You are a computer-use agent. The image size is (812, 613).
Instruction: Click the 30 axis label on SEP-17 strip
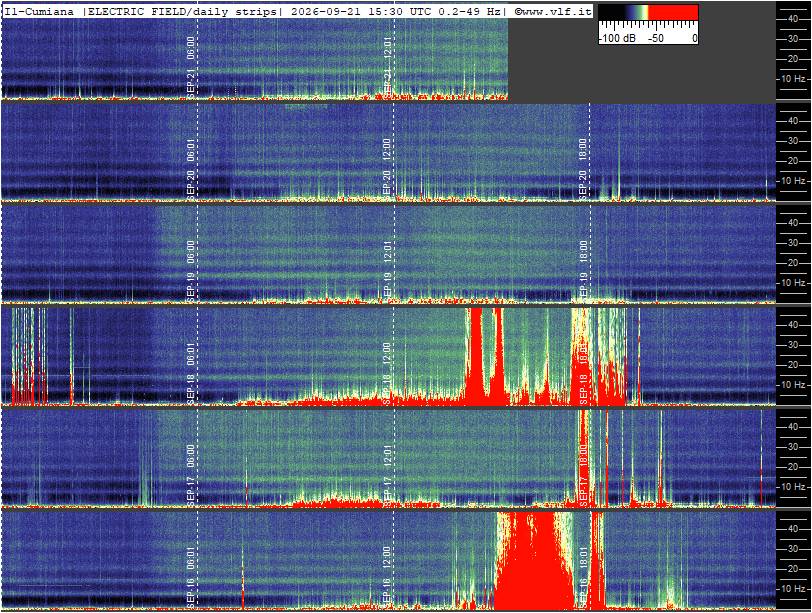coord(792,447)
